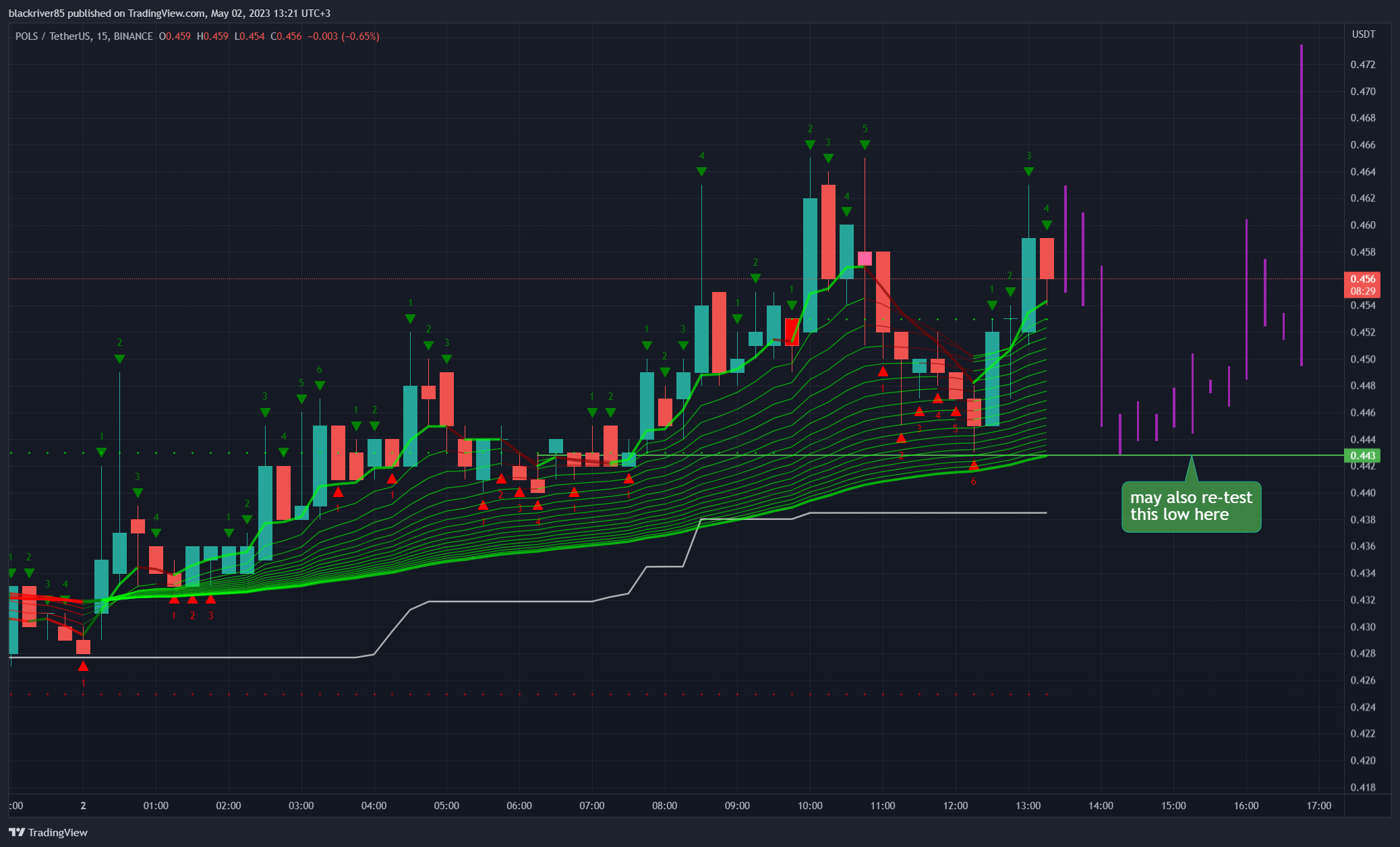Click the C0.456 close value in header

coord(286,36)
